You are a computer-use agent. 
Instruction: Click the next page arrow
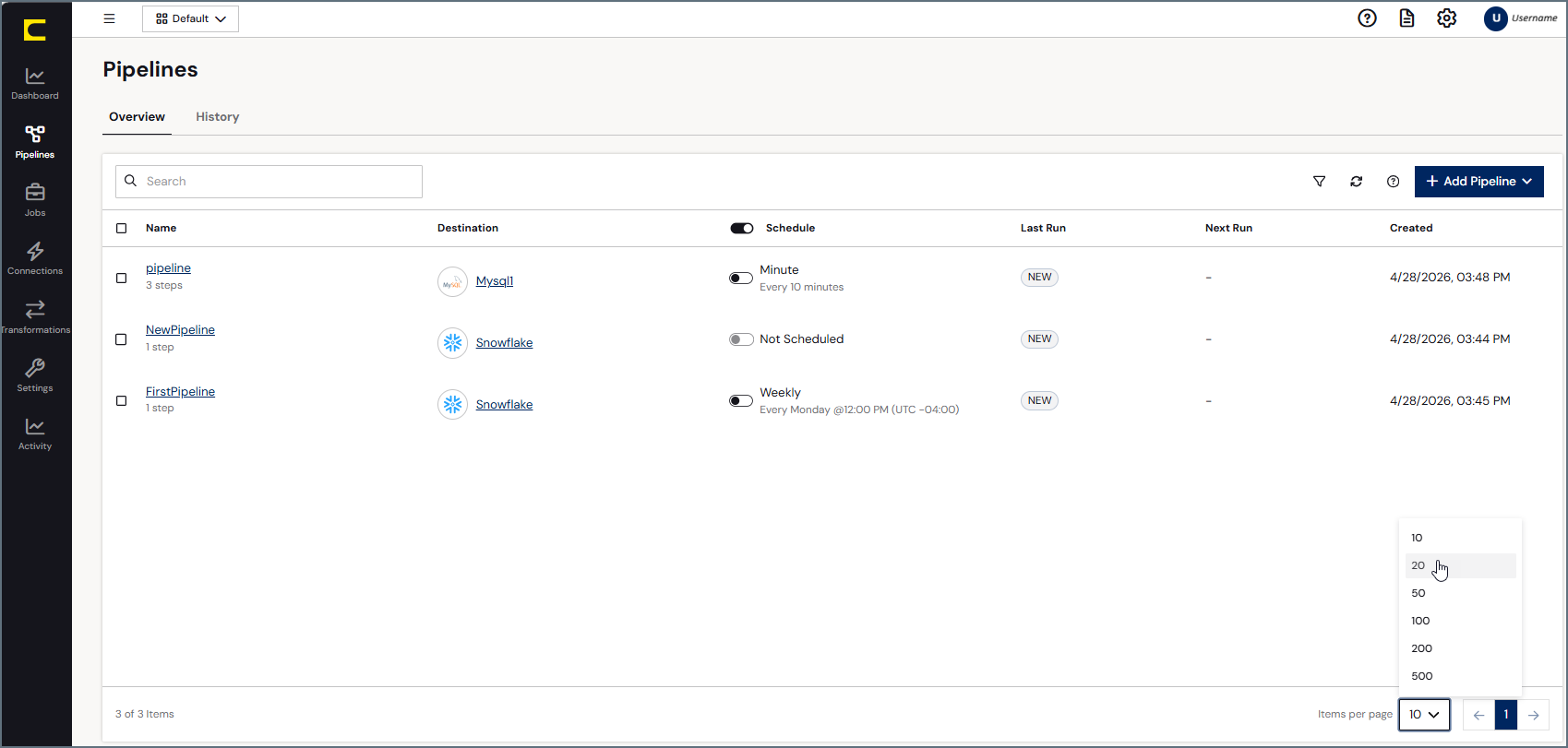point(1533,715)
